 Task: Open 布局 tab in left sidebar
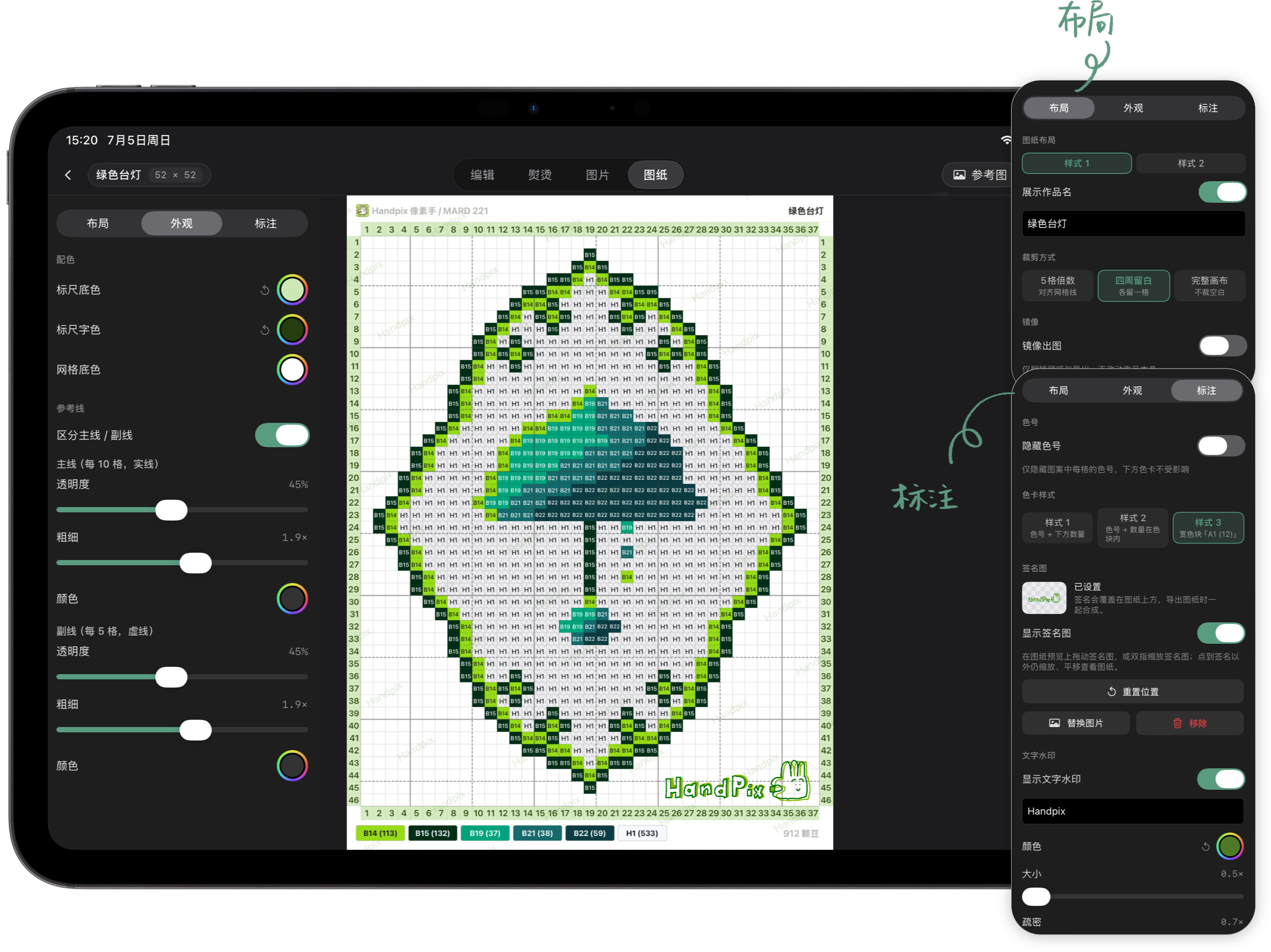point(98,223)
